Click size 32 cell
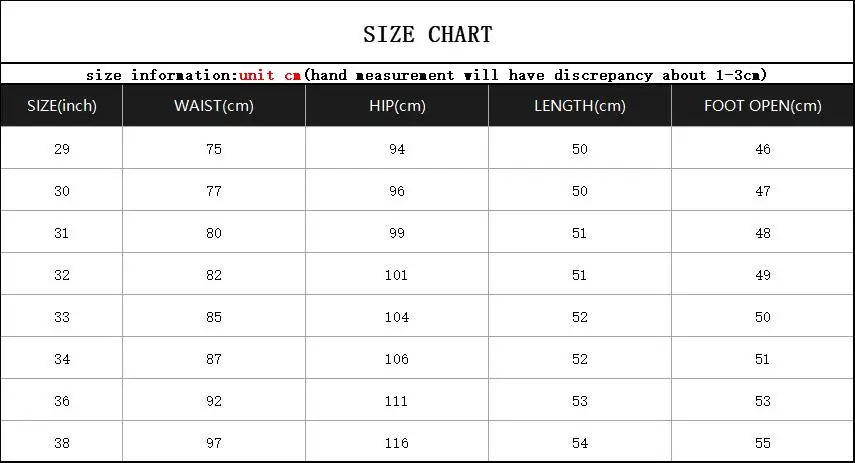 (62, 275)
